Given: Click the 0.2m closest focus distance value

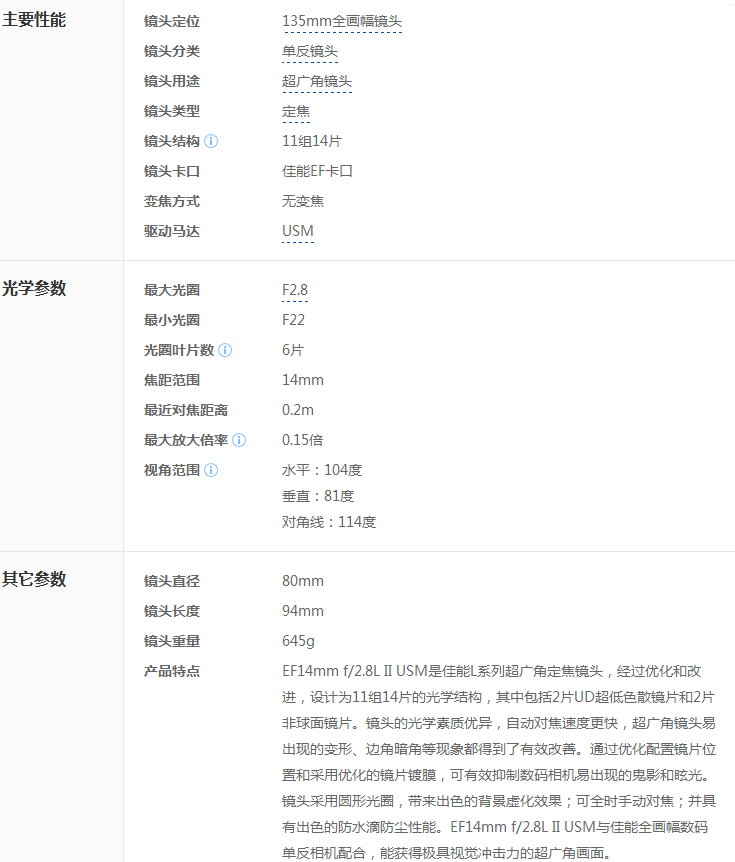Looking at the screenshot, I should pyautogui.click(x=298, y=410).
